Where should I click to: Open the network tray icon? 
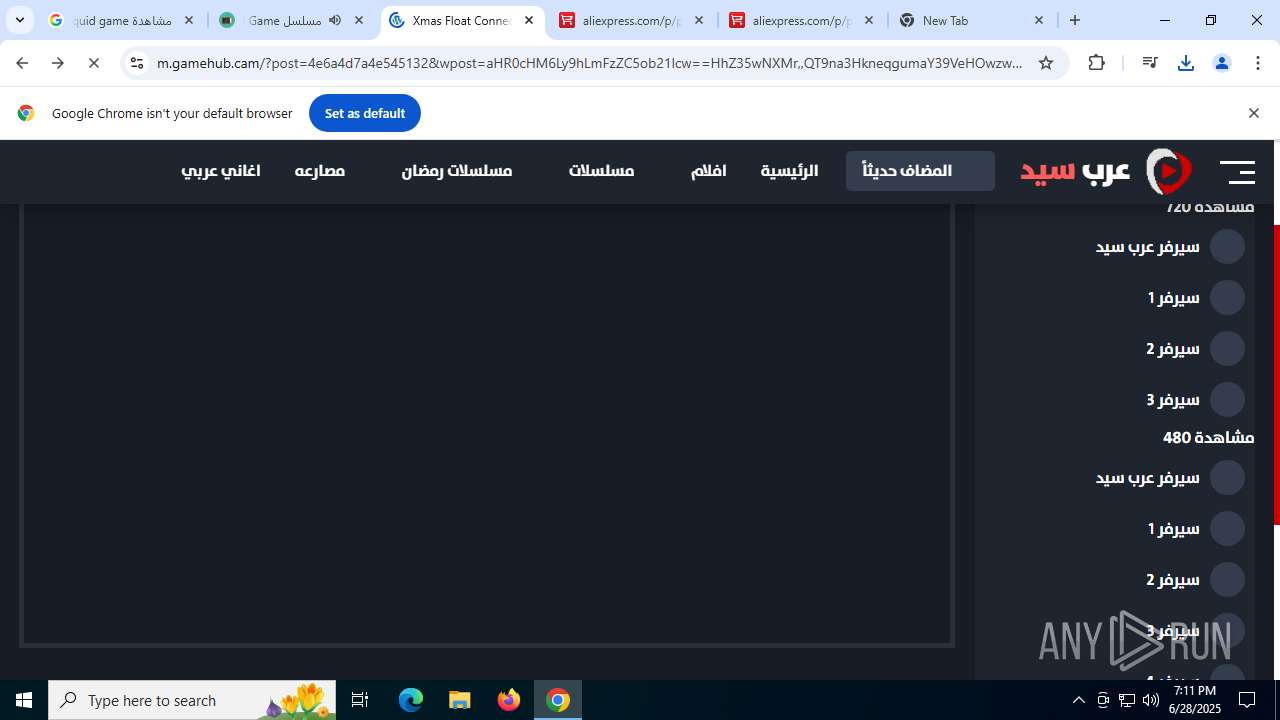[x=1127, y=700]
